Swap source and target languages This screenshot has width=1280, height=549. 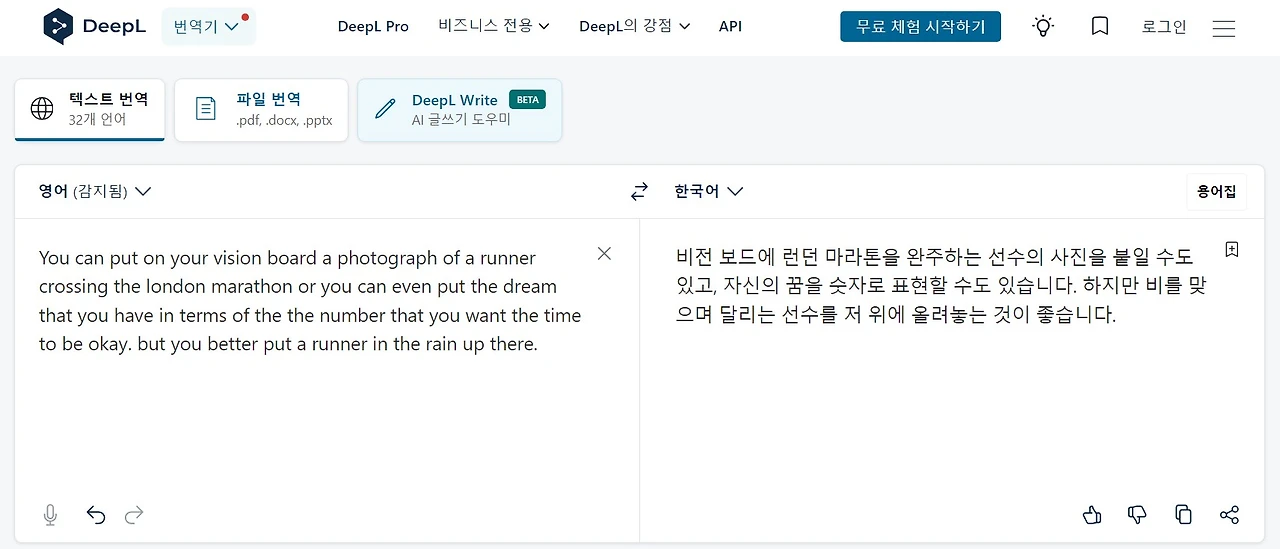tap(640, 192)
